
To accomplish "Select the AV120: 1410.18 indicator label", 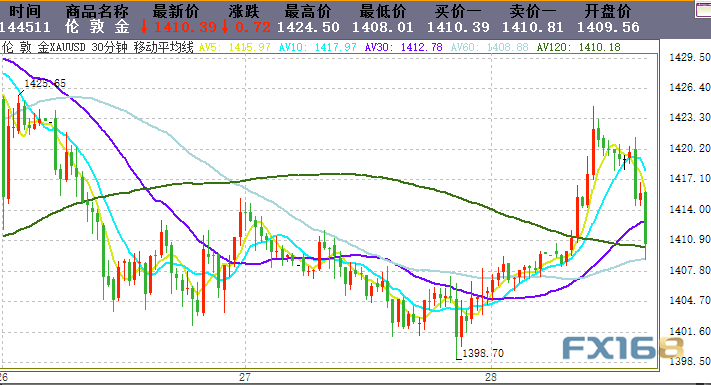I will coord(578,47).
